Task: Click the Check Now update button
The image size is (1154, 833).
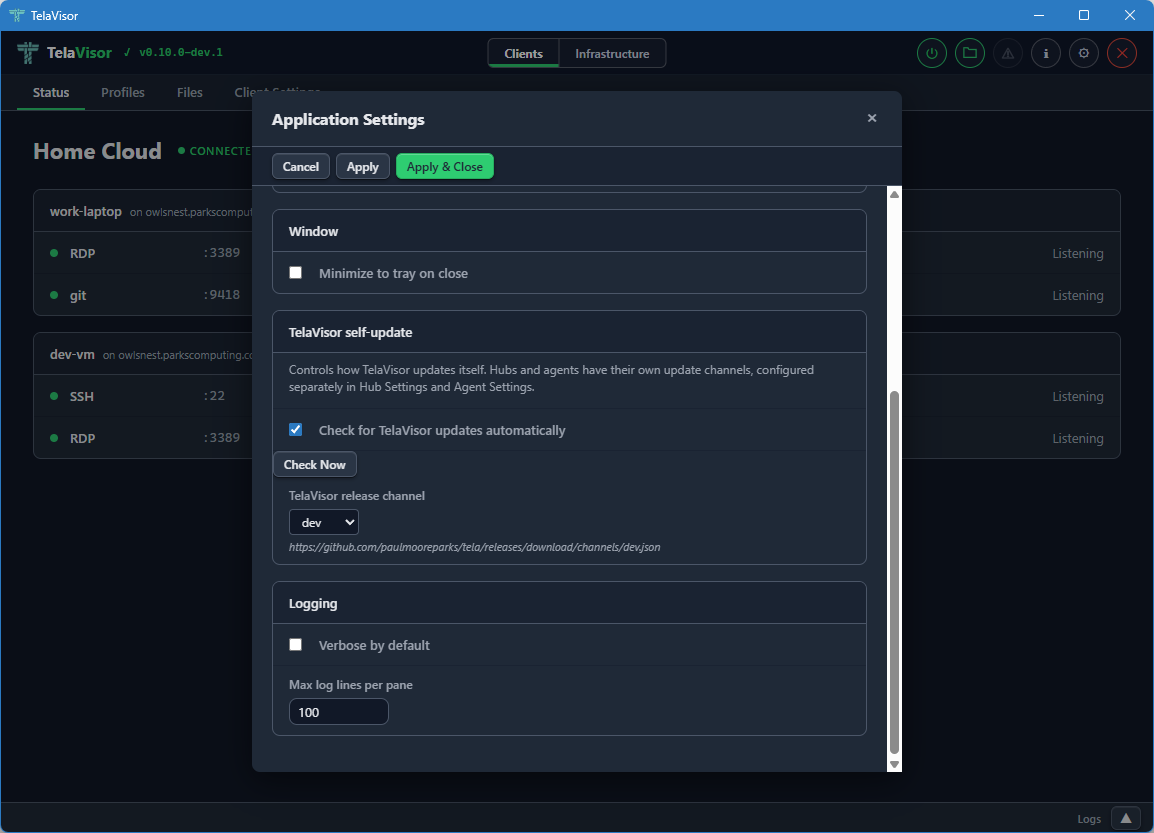Action: coord(314,464)
